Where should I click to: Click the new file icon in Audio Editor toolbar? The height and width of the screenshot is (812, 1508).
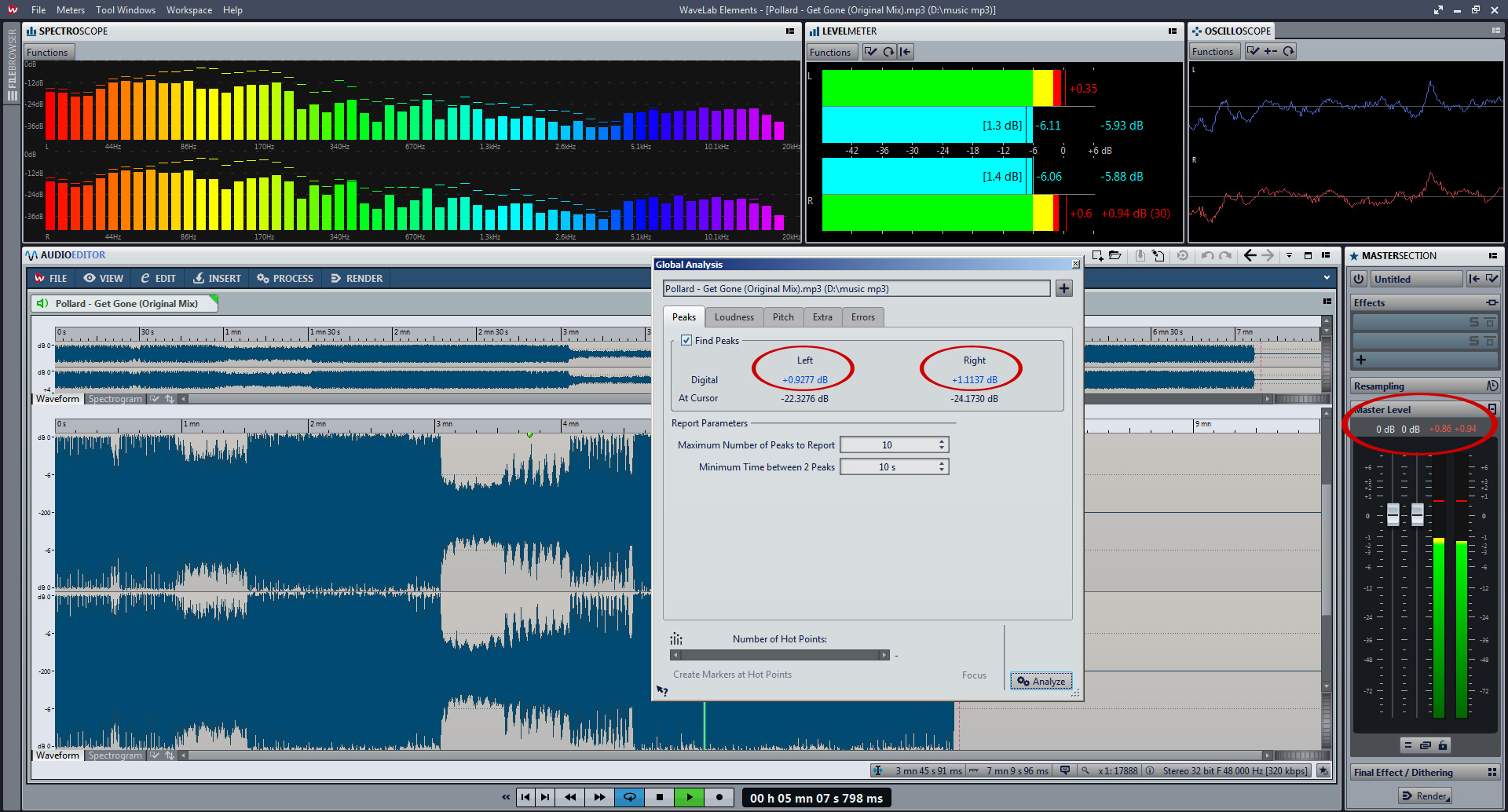[x=1097, y=255]
